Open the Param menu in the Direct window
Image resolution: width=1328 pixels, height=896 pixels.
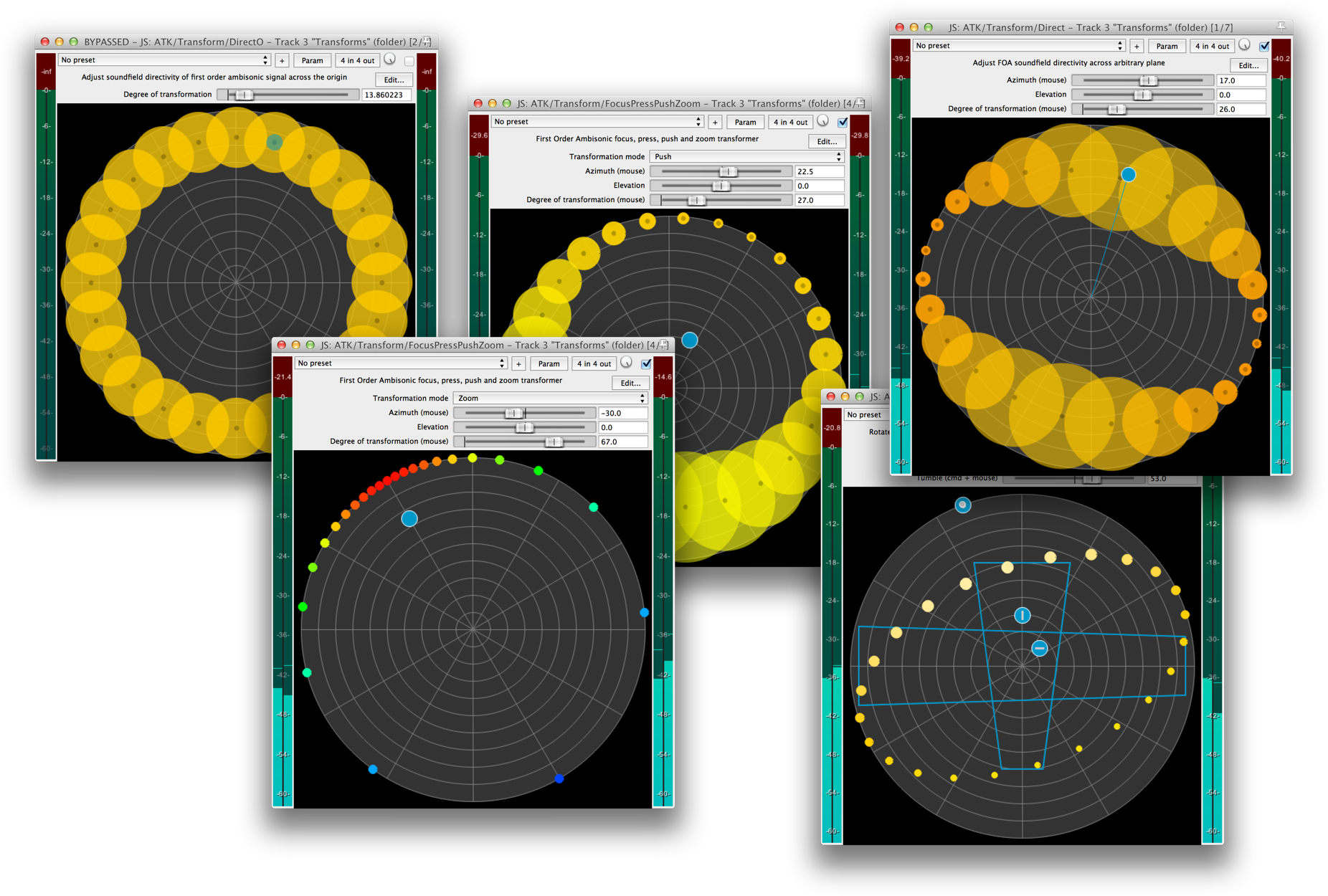(x=1167, y=46)
